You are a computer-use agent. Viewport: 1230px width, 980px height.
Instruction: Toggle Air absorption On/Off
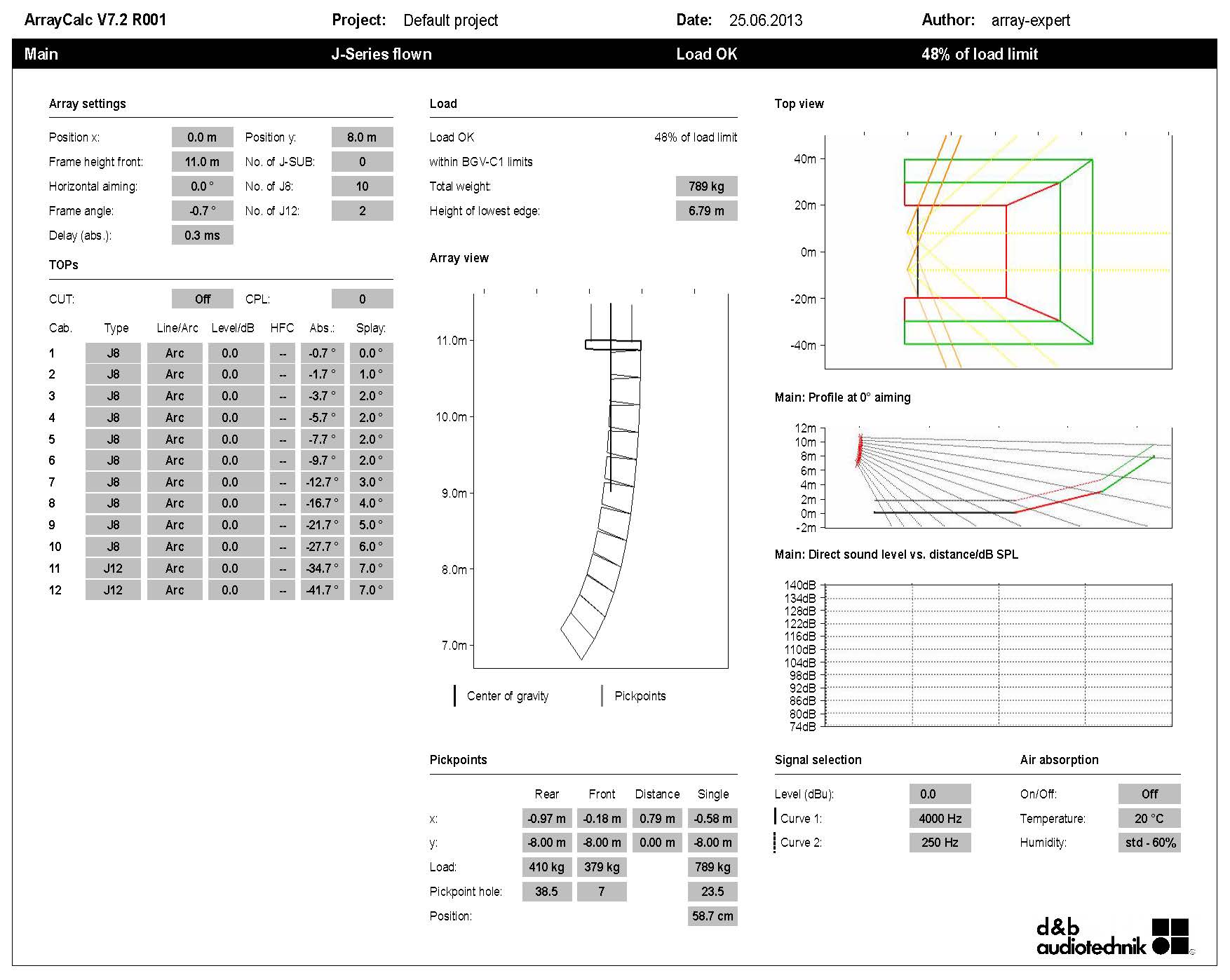pos(1149,794)
